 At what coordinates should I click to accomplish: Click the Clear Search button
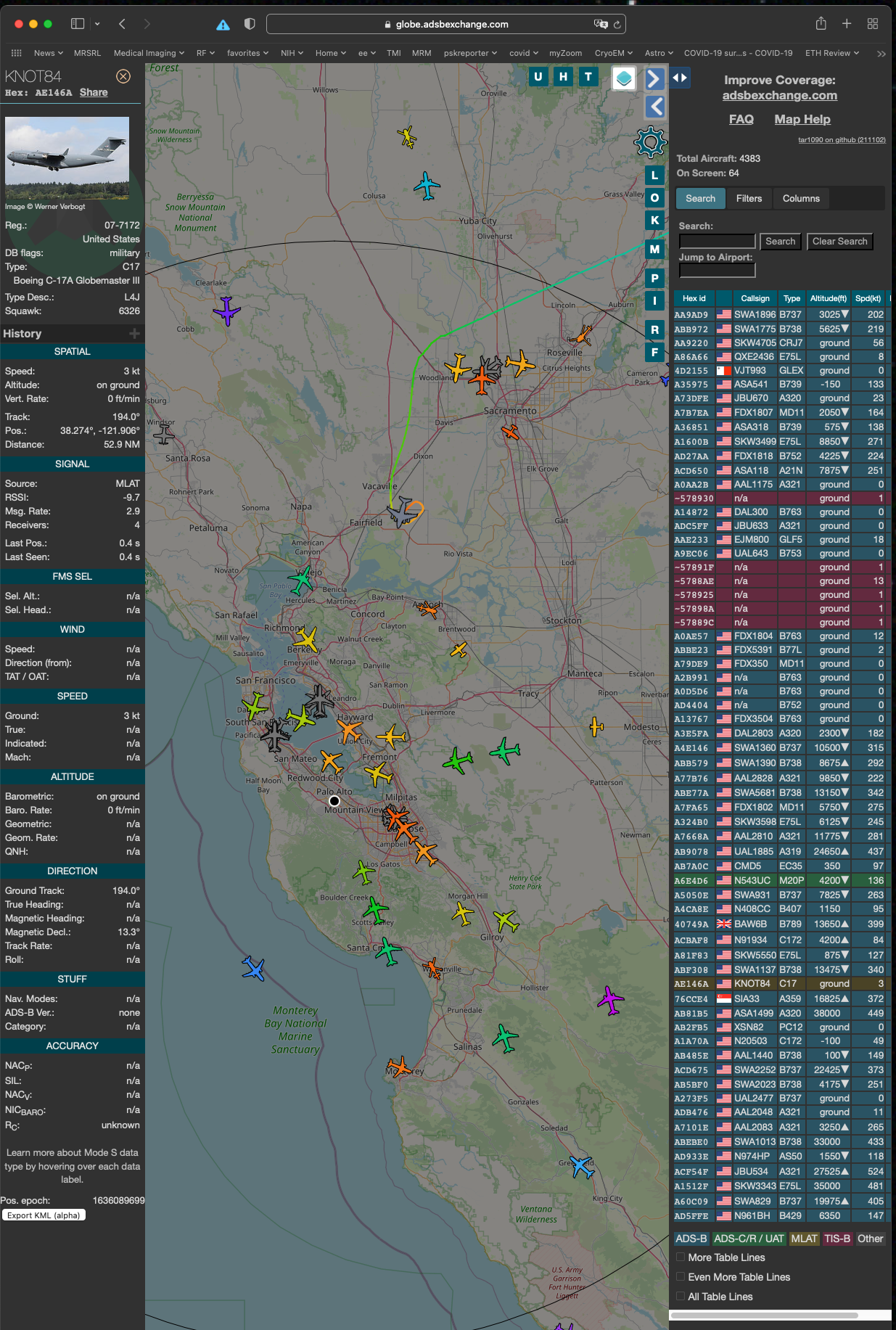[x=839, y=242]
